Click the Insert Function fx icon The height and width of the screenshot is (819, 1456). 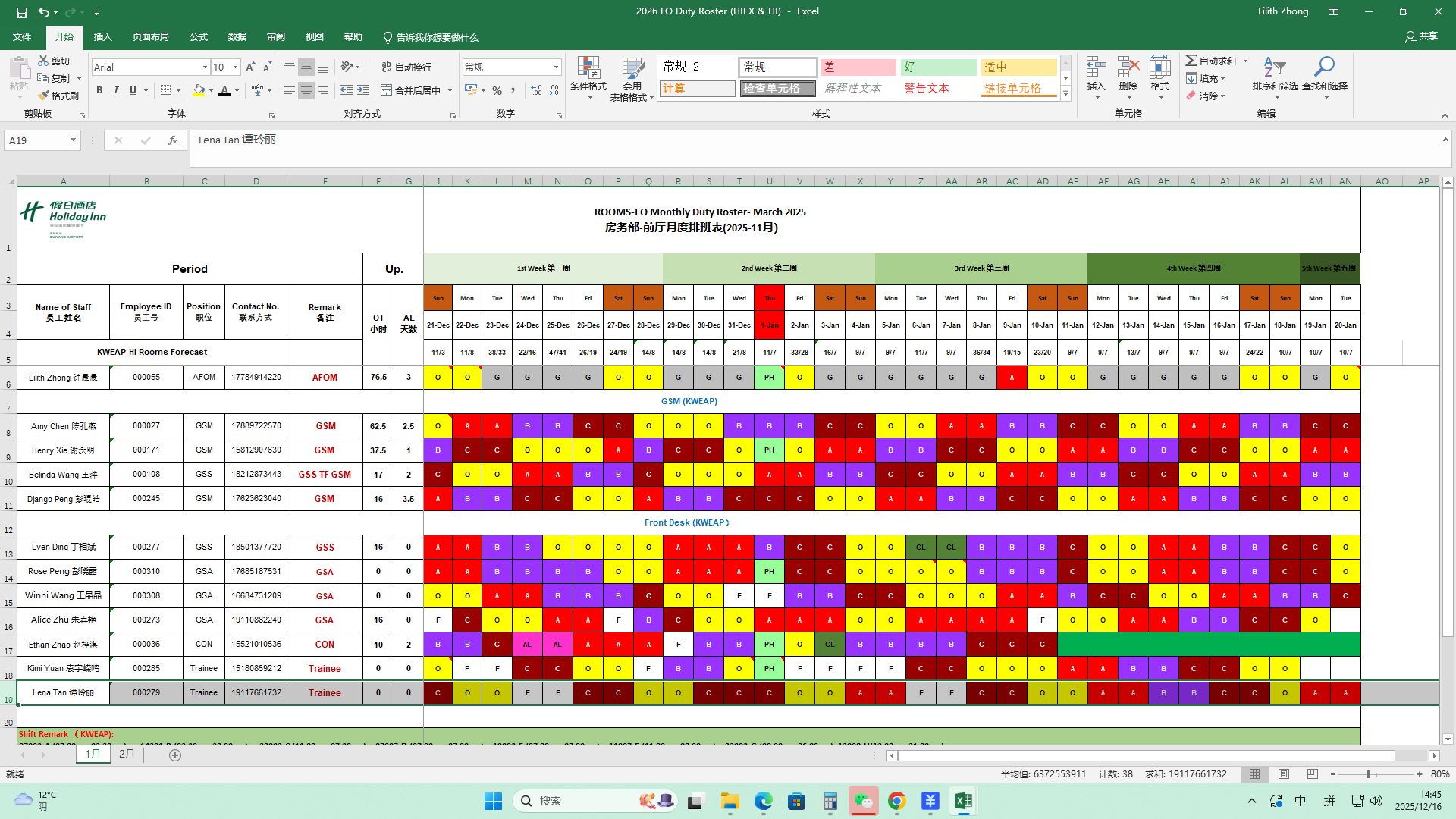(173, 140)
